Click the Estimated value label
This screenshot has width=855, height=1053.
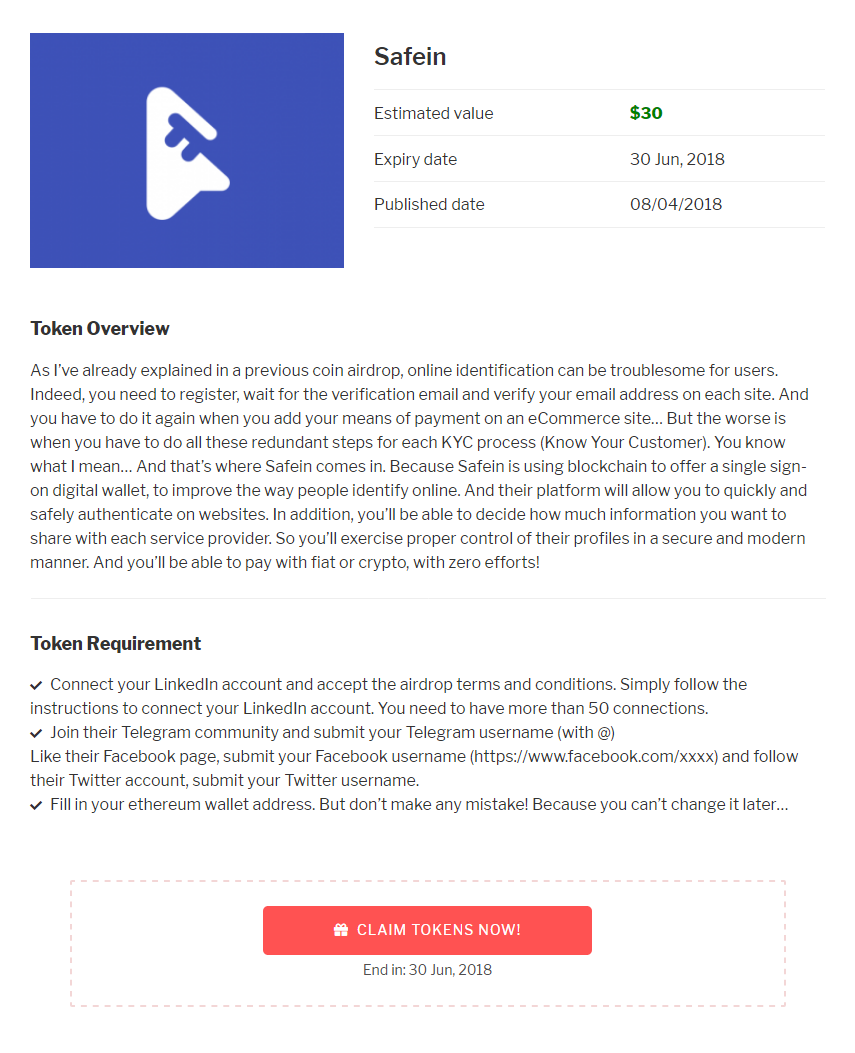433,113
